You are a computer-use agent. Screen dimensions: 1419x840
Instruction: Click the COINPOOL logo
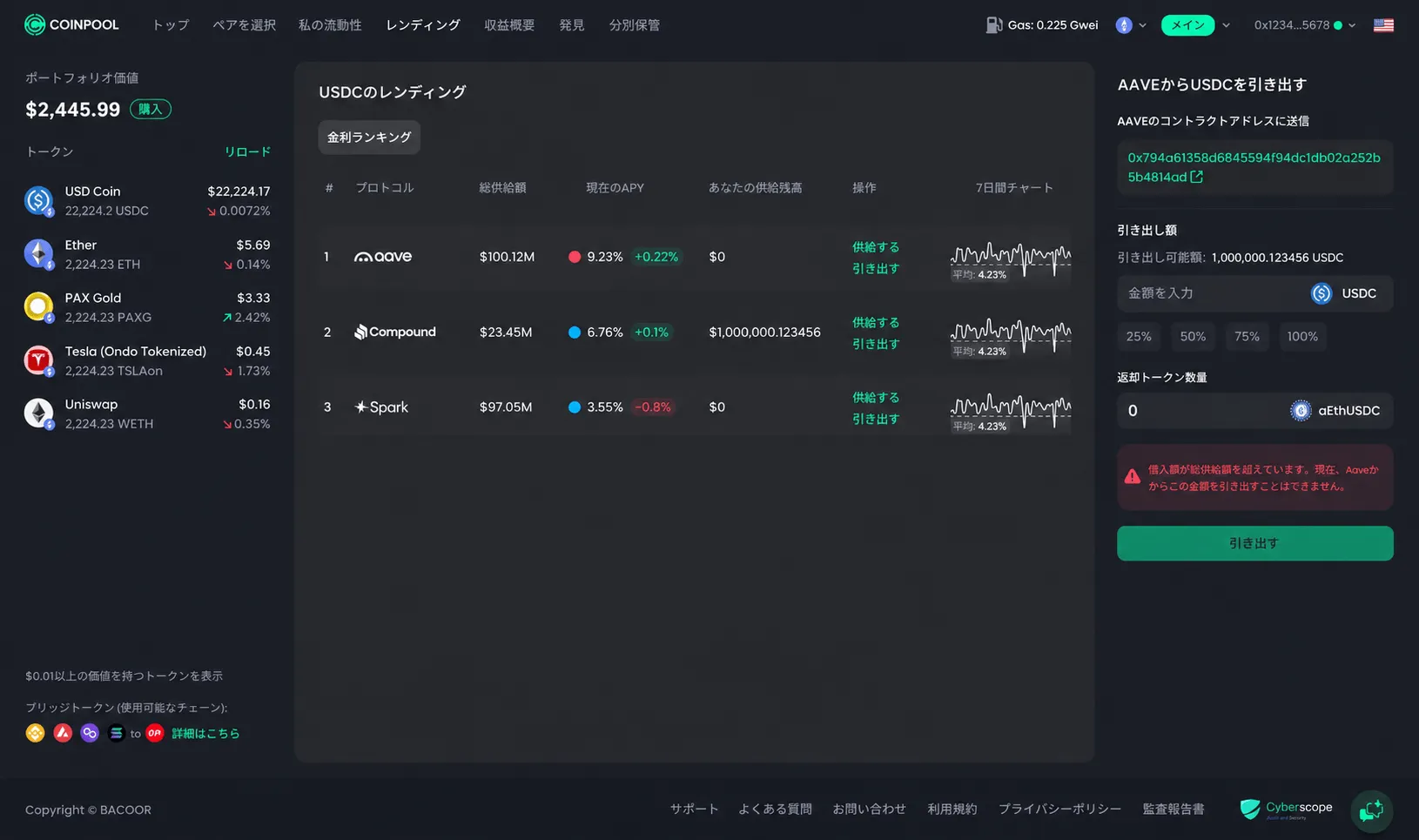71,24
